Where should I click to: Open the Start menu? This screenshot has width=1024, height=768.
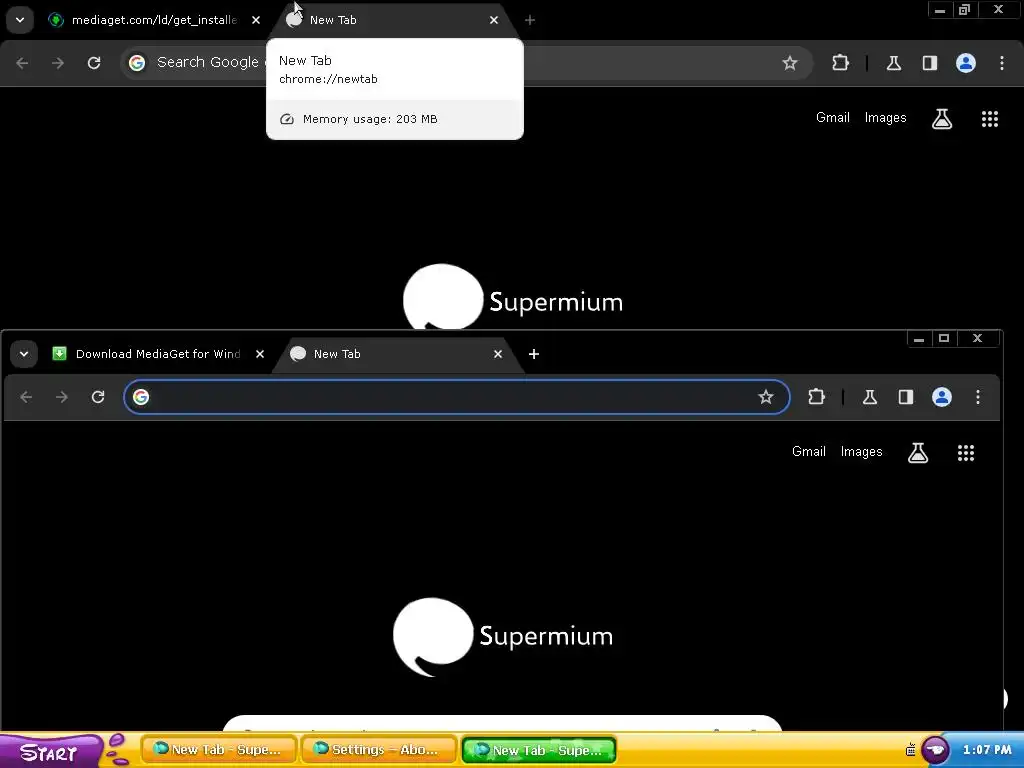tap(50, 752)
